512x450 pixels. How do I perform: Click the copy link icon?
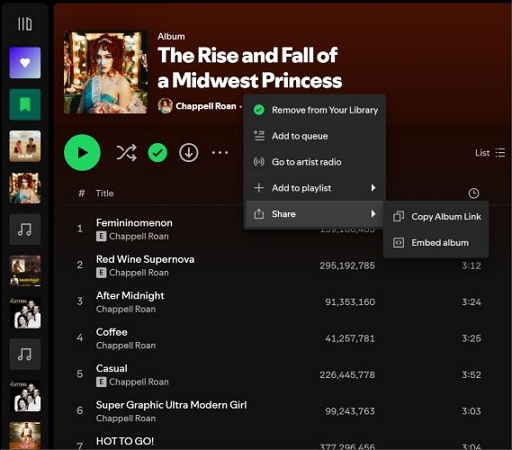[398, 217]
